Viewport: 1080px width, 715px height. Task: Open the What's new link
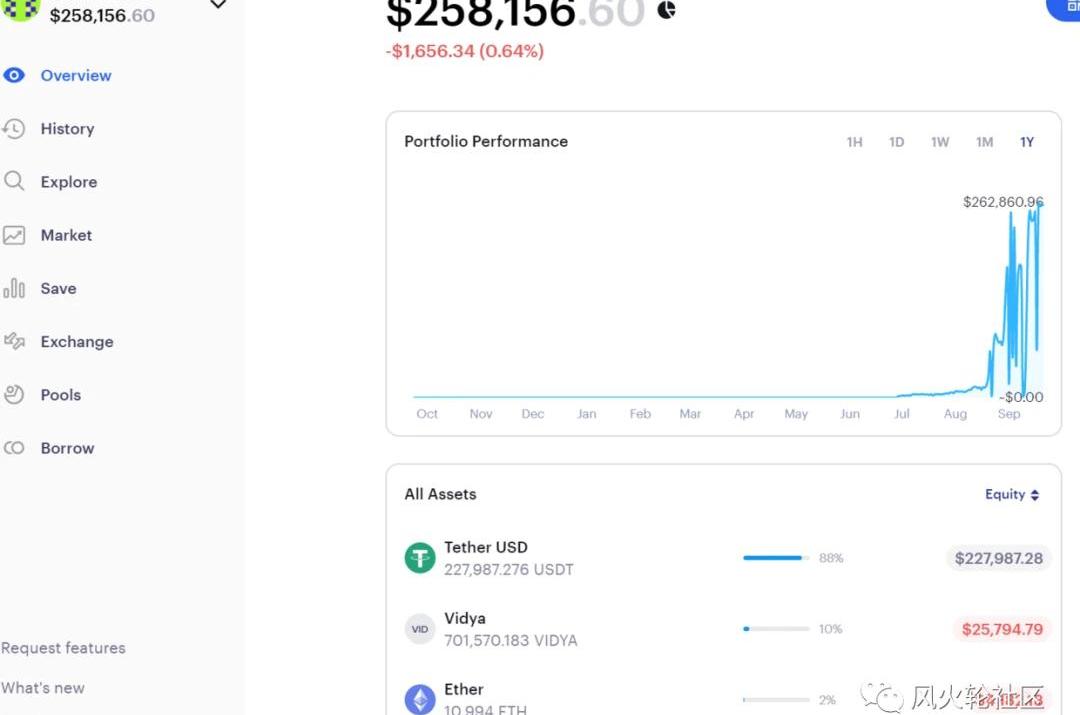pyautogui.click(x=43, y=688)
